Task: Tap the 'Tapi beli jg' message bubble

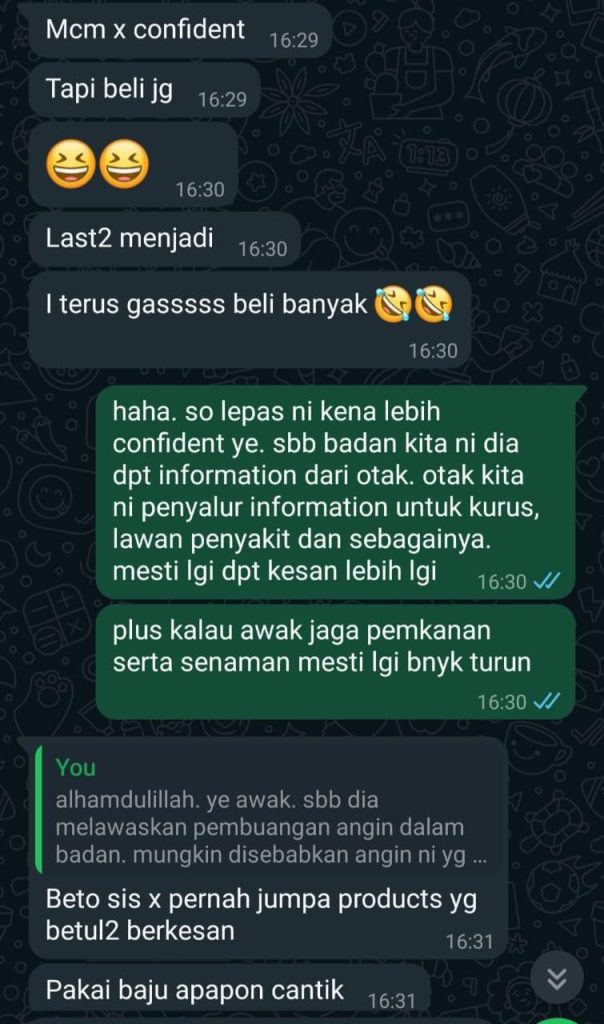Action: (145, 89)
